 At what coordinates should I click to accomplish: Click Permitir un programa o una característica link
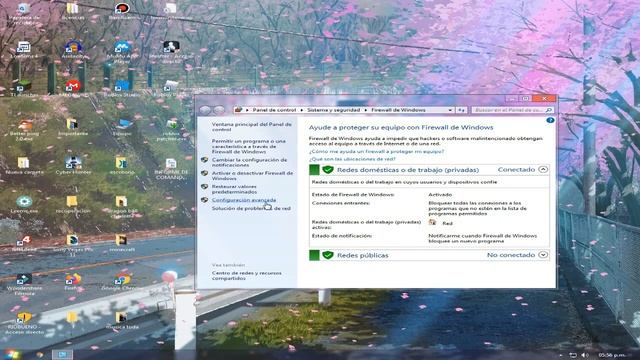(249, 146)
